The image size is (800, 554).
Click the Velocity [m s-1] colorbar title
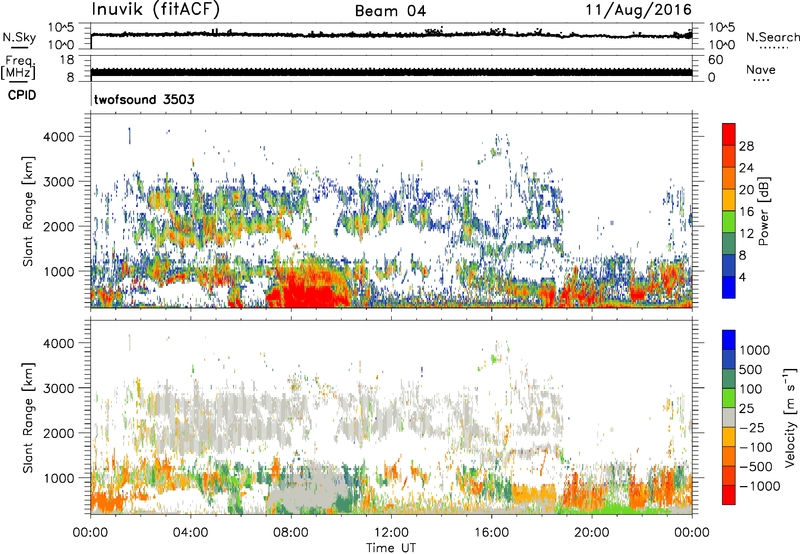790,417
